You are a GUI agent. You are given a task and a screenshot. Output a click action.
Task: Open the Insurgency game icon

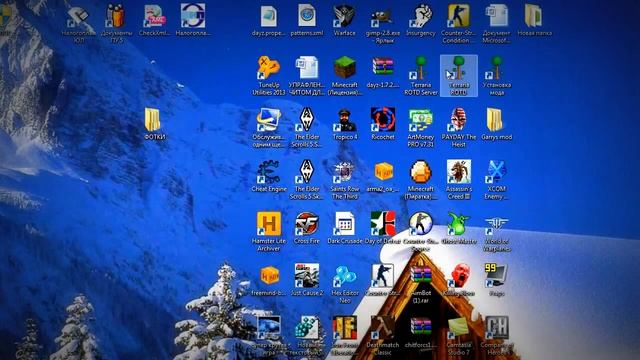pyautogui.click(x=420, y=20)
